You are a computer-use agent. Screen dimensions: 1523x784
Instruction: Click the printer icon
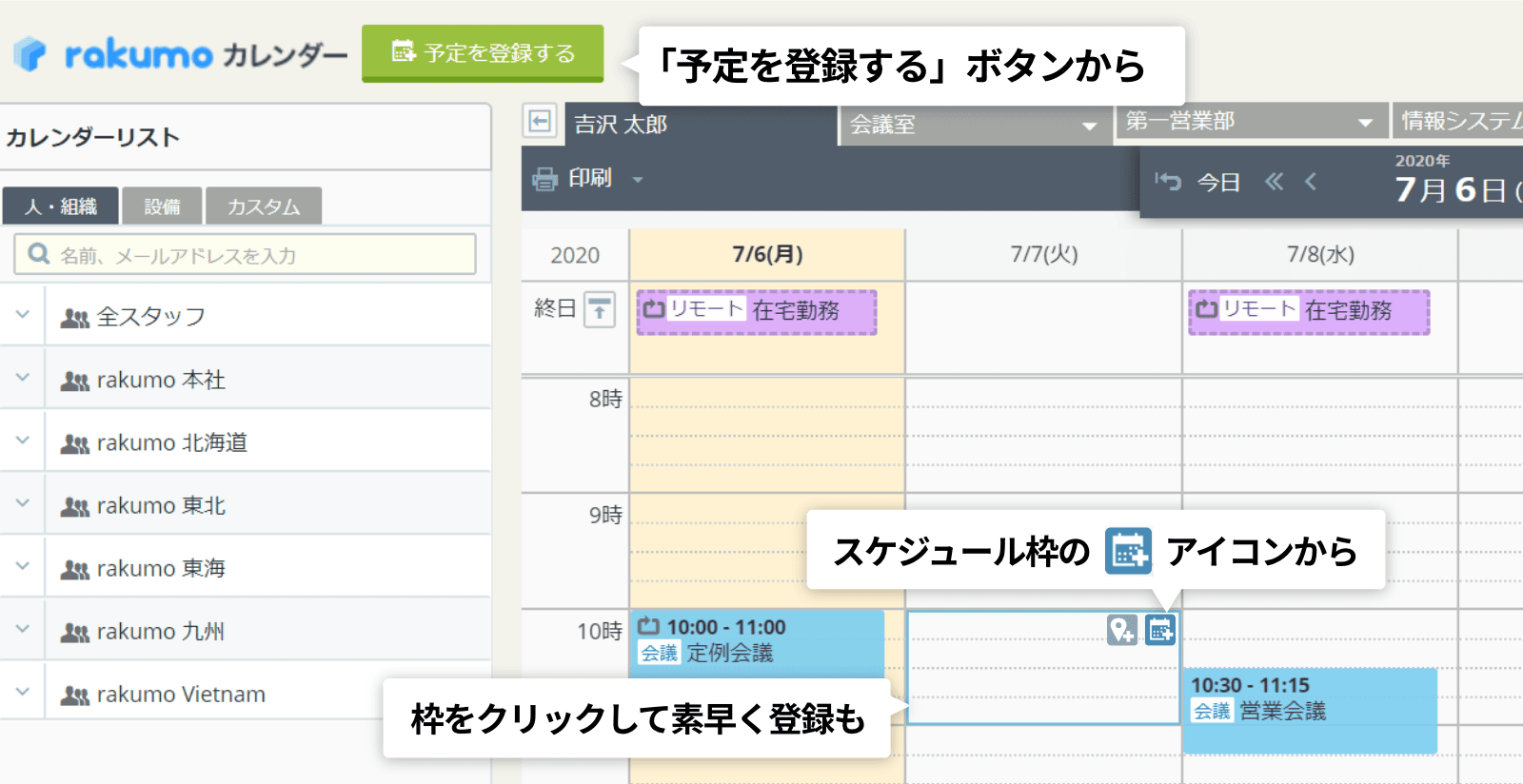tap(545, 179)
